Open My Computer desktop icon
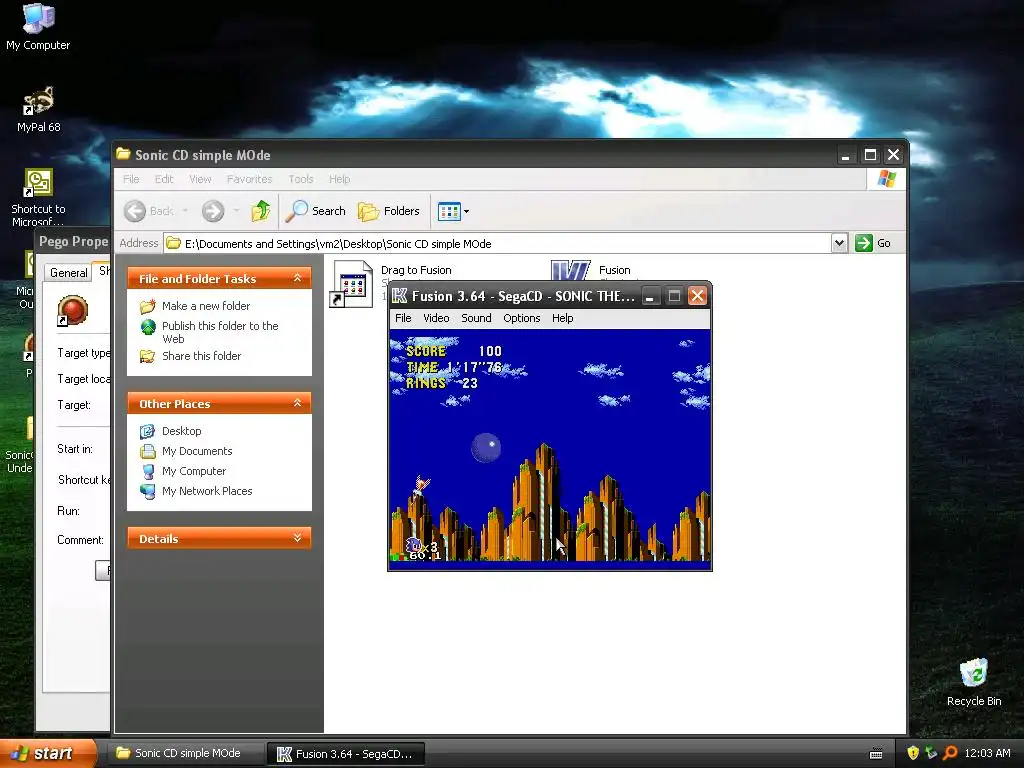The height and width of the screenshot is (768, 1024). pyautogui.click(x=38, y=26)
